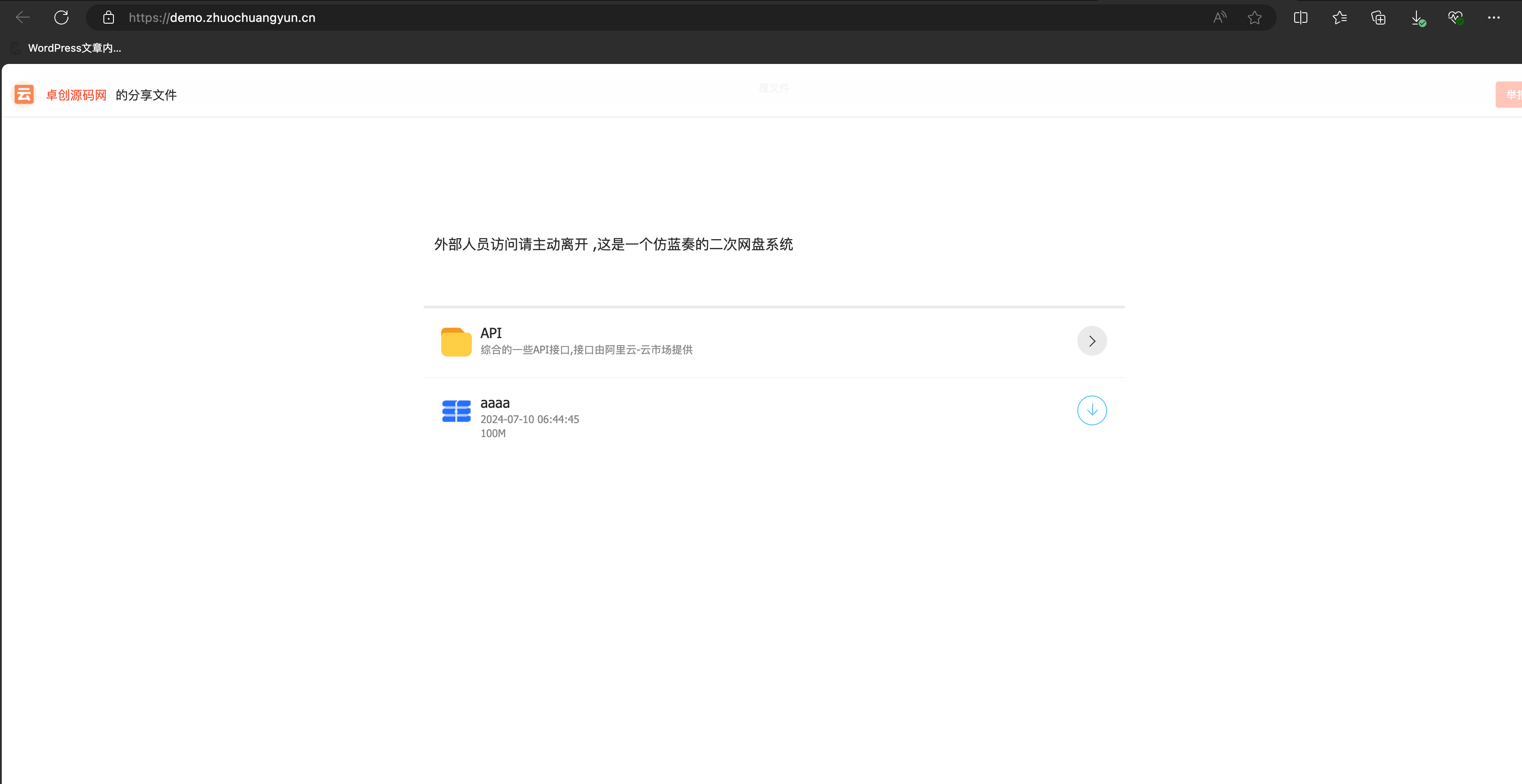Image resolution: width=1522 pixels, height=784 pixels.
Task: Expand the API folder chevron
Action: (x=1091, y=341)
